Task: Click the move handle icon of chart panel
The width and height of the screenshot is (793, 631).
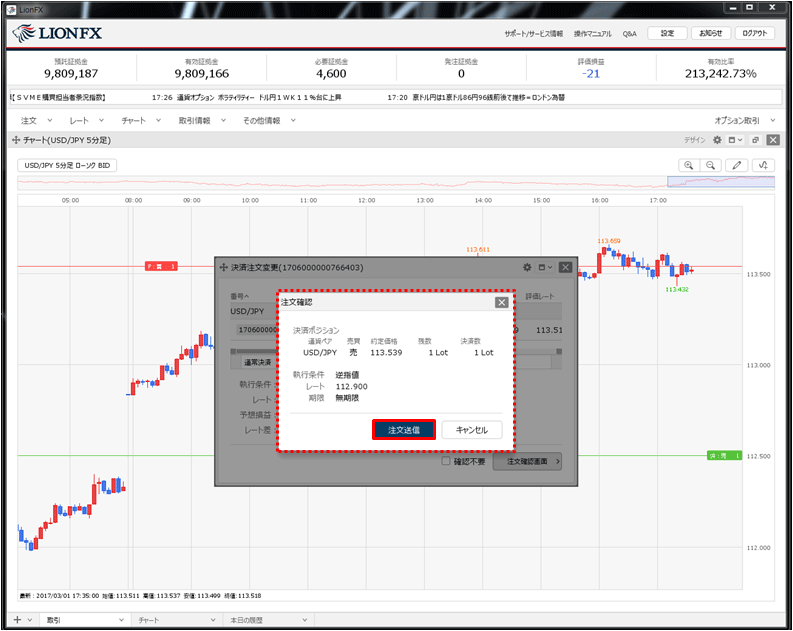Action: coord(16,140)
